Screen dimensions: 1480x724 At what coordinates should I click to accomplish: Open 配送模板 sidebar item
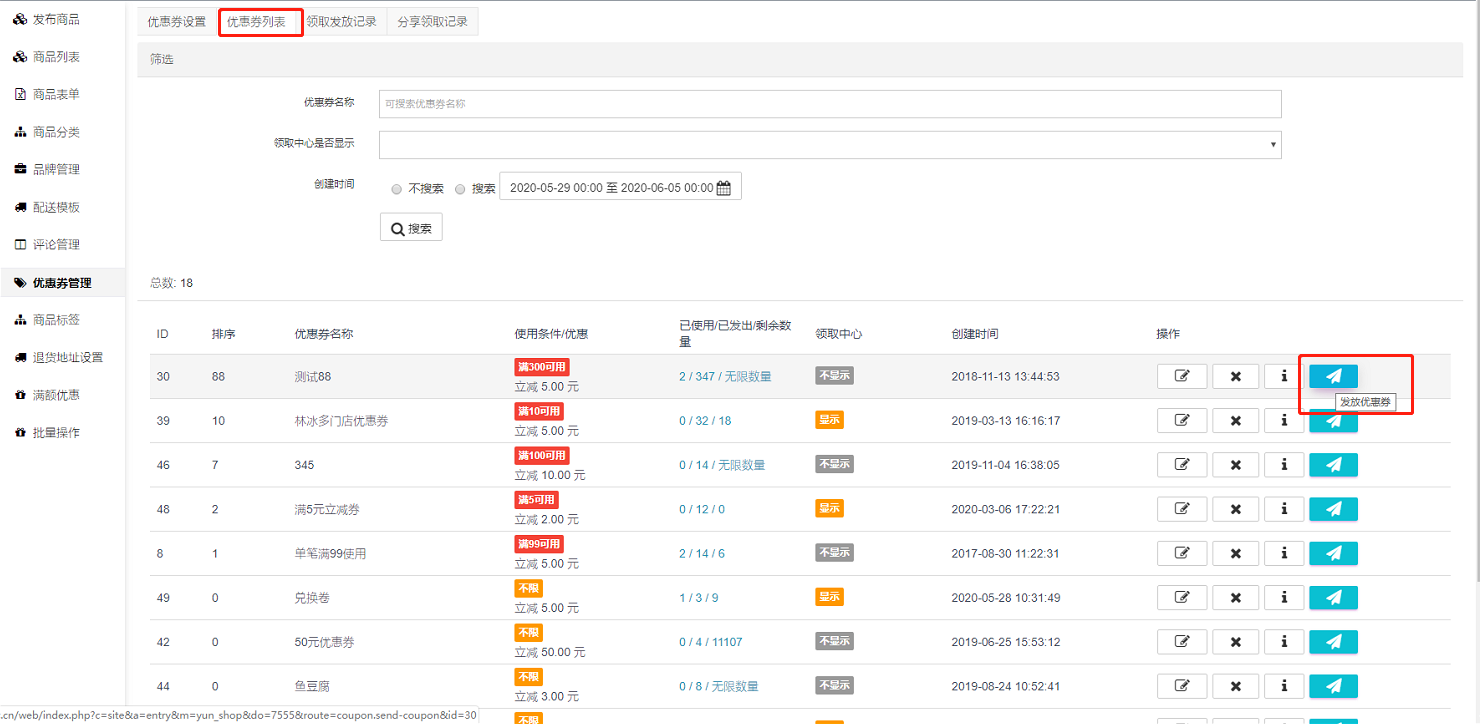click(56, 207)
